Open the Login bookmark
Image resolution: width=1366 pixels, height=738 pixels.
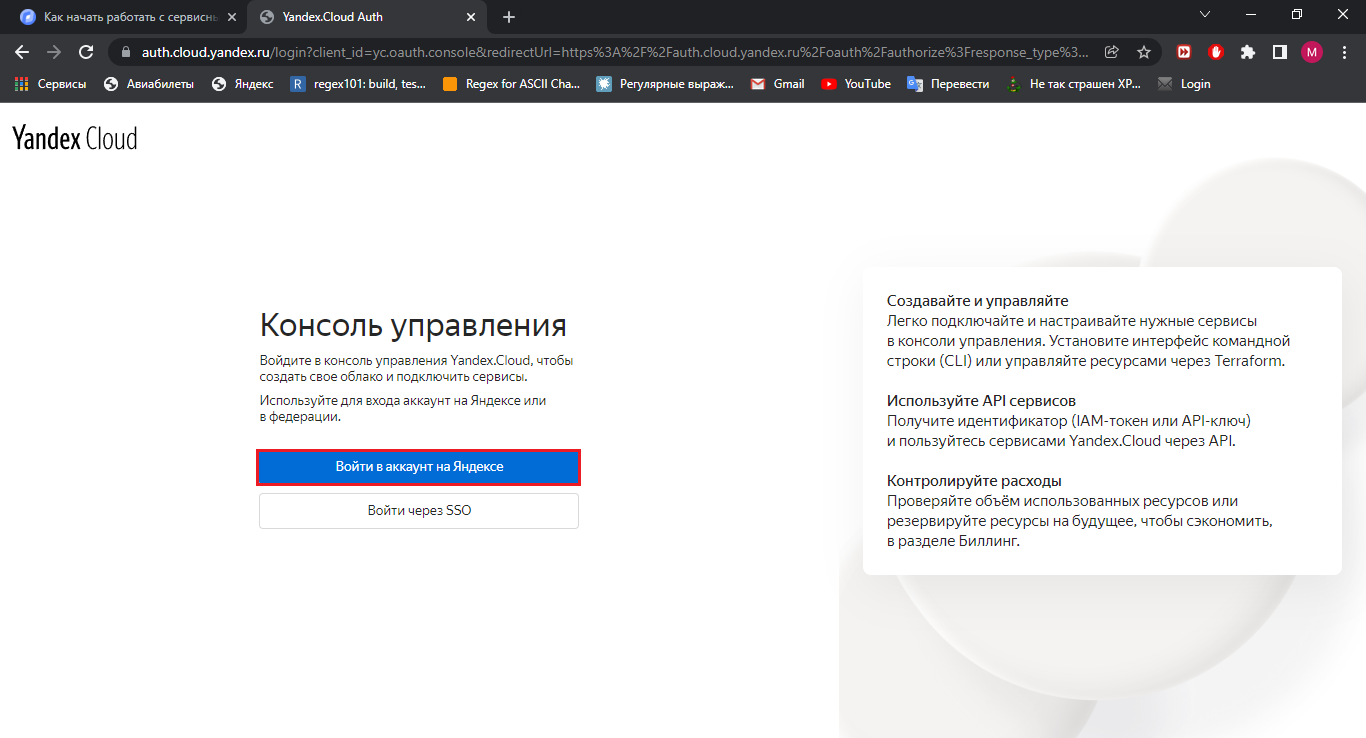coord(1184,84)
